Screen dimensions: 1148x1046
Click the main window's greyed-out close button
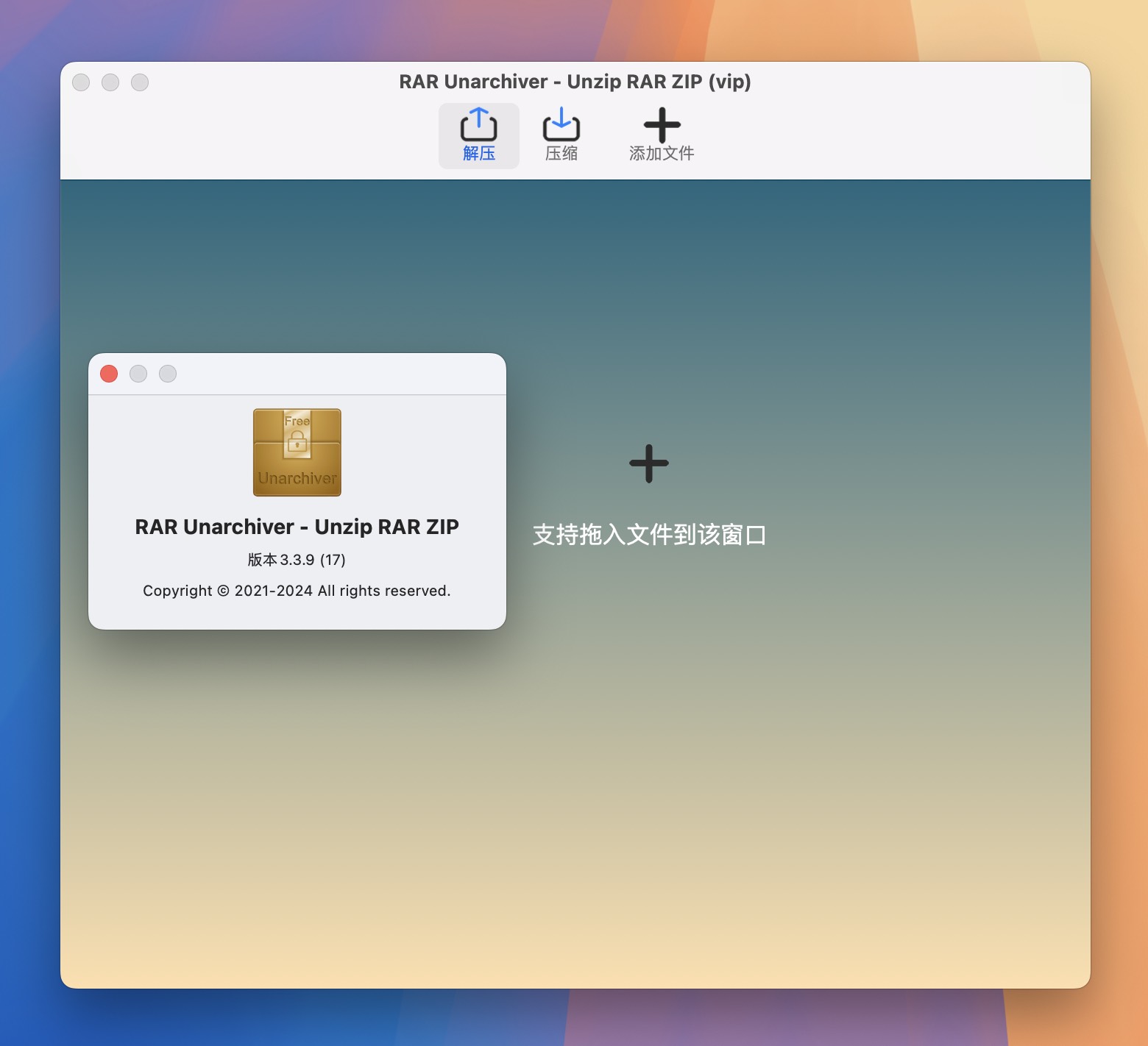tap(81, 82)
